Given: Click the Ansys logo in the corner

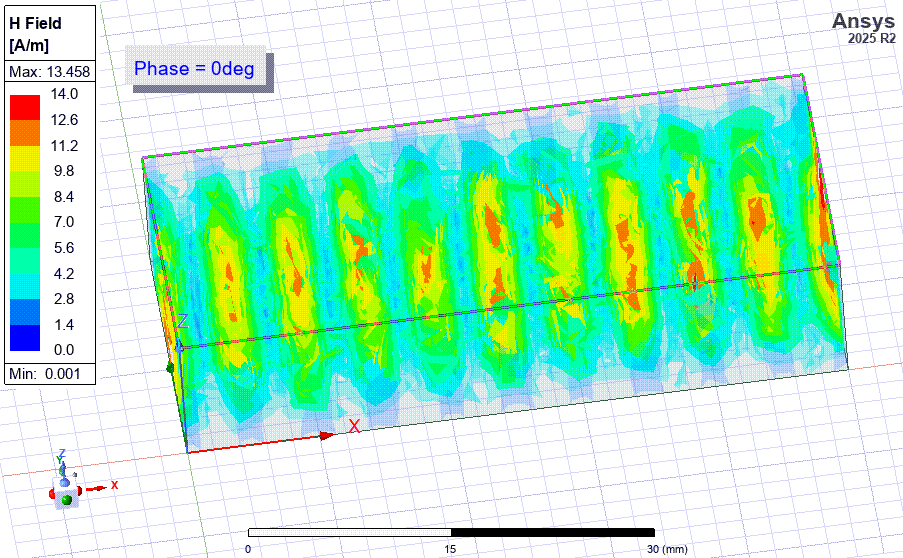Looking at the screenshot, I should (864, 22).
